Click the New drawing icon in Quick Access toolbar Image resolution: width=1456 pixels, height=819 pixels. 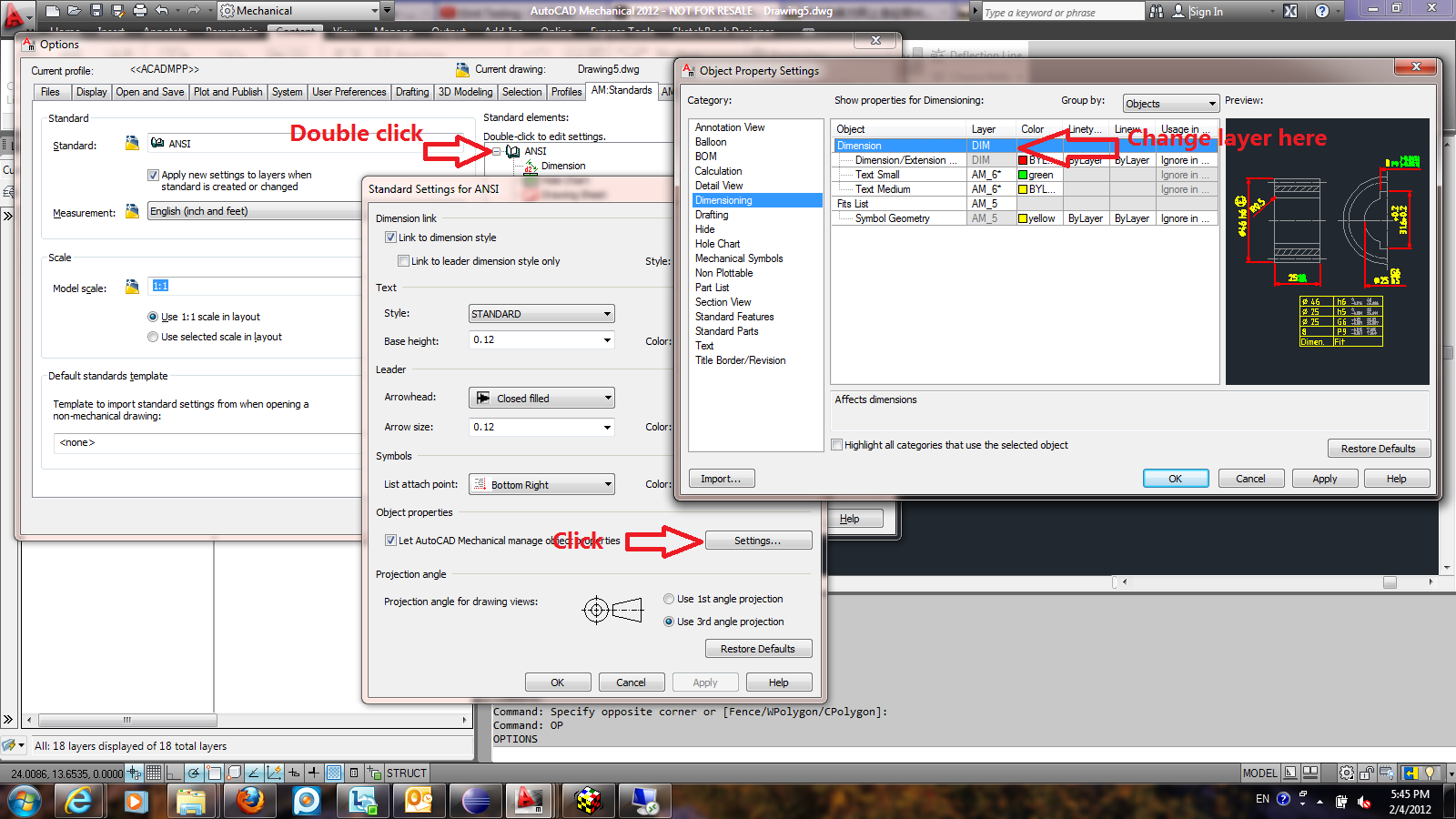(x=53, y=11)
